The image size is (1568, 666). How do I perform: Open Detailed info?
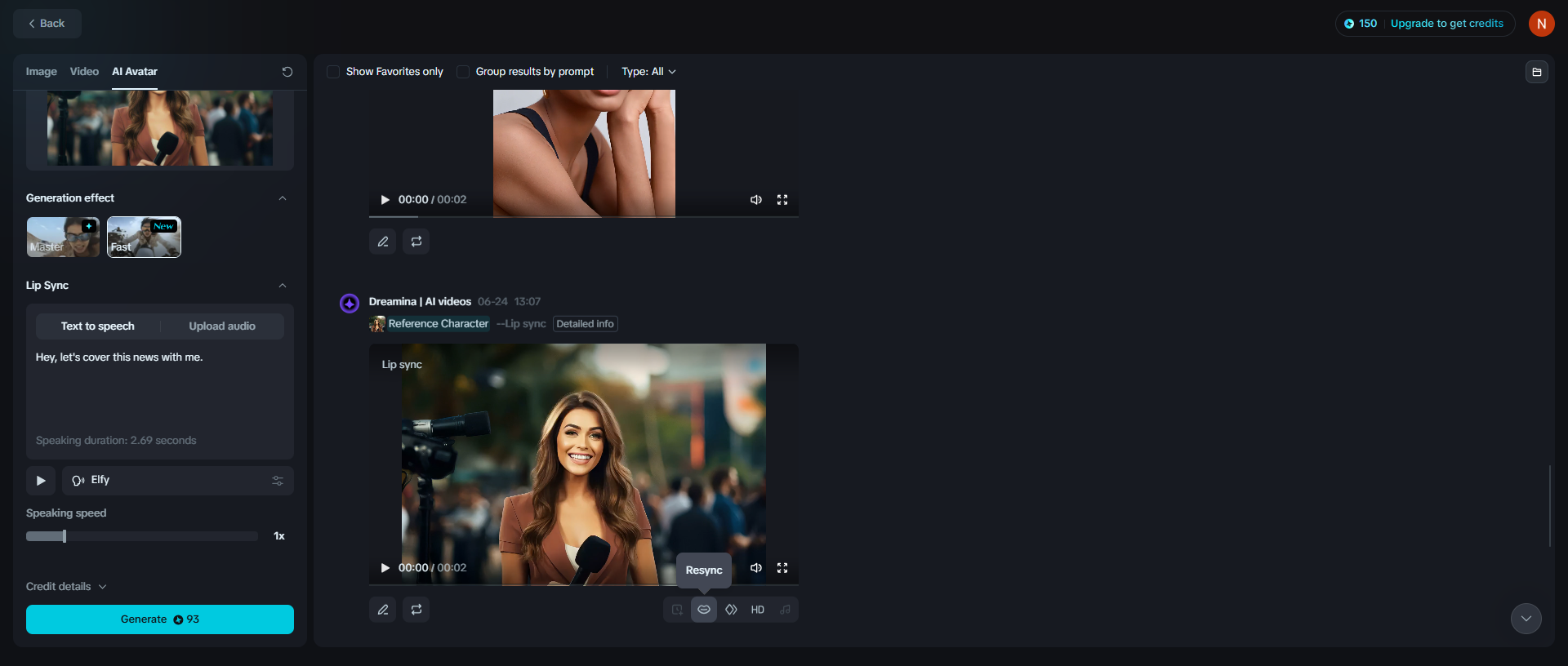(586, 324)
